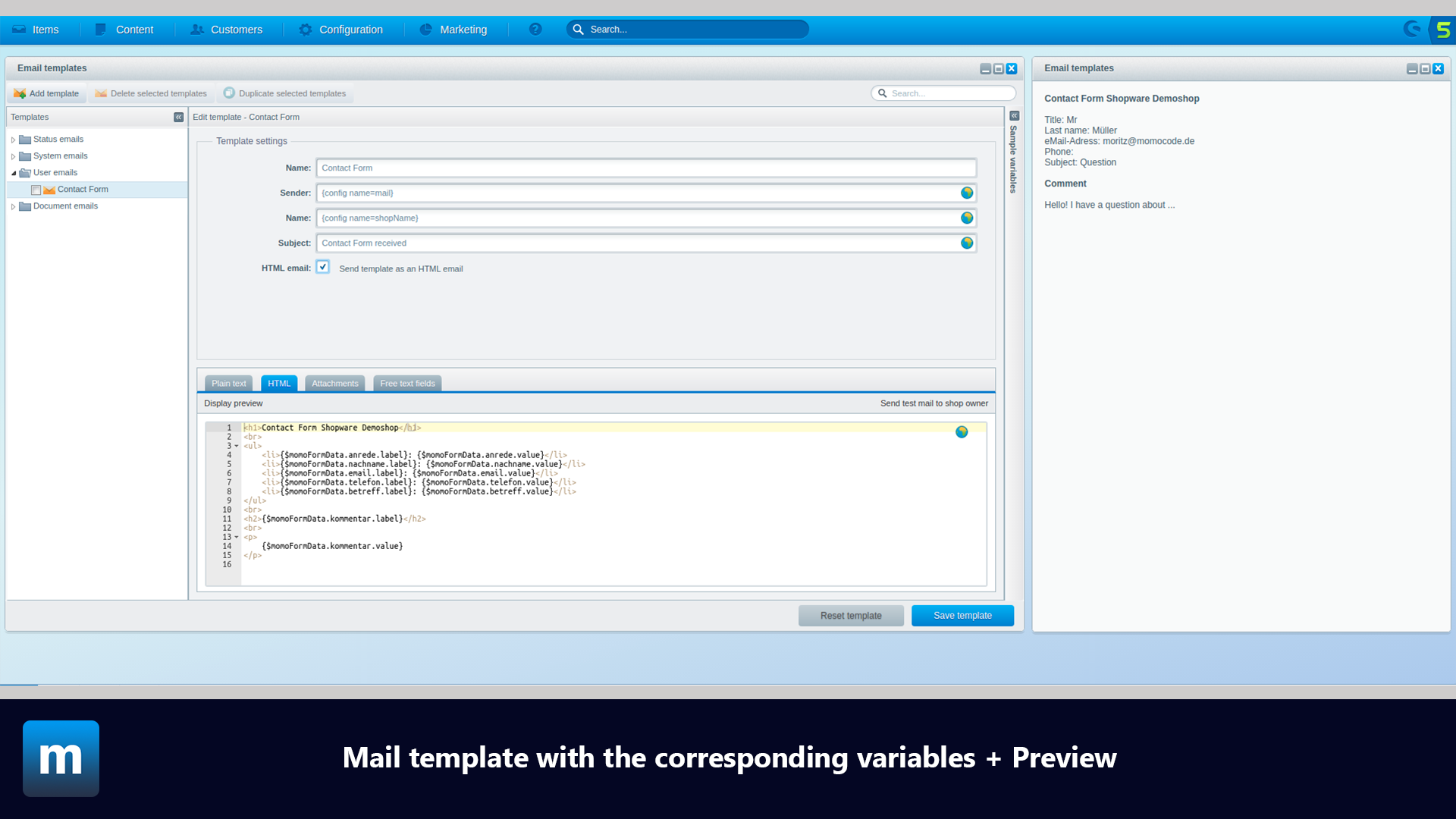Viewport: 1456px width, 819px height.
Task: Switch to the Plain text tab
Action: pos(228,384)
